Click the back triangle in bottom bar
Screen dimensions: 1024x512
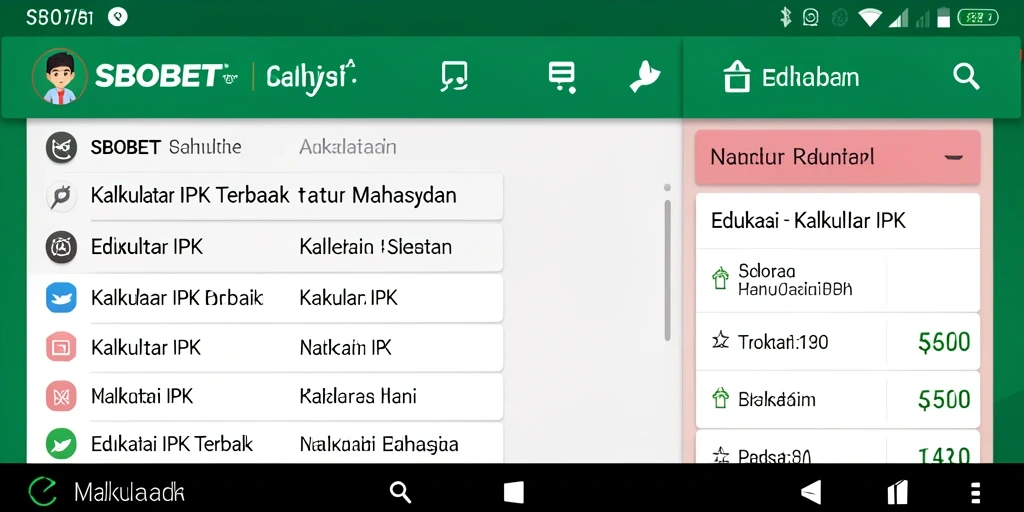point(810,492)
